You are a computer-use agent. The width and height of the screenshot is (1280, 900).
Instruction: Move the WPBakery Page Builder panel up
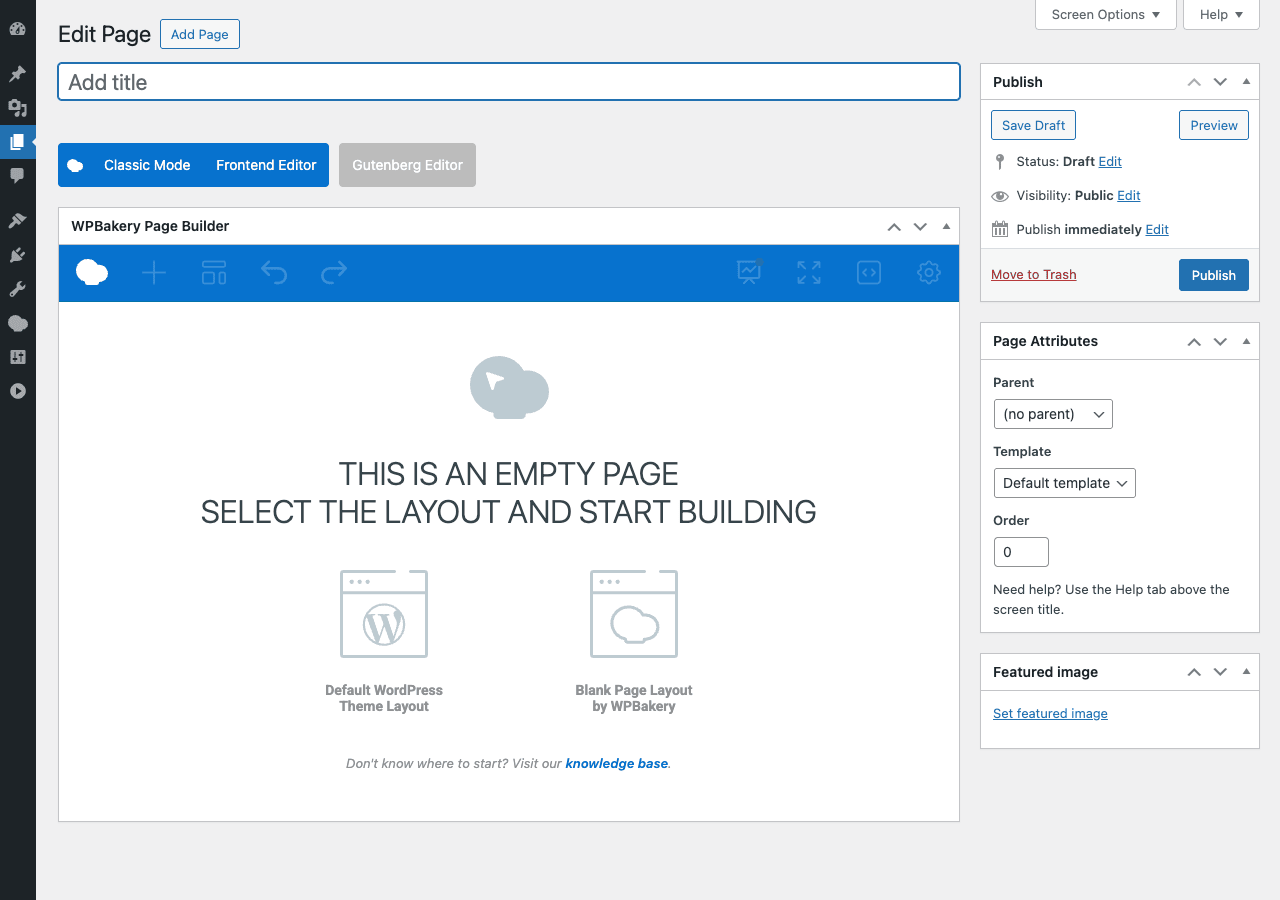coord(894,227)
